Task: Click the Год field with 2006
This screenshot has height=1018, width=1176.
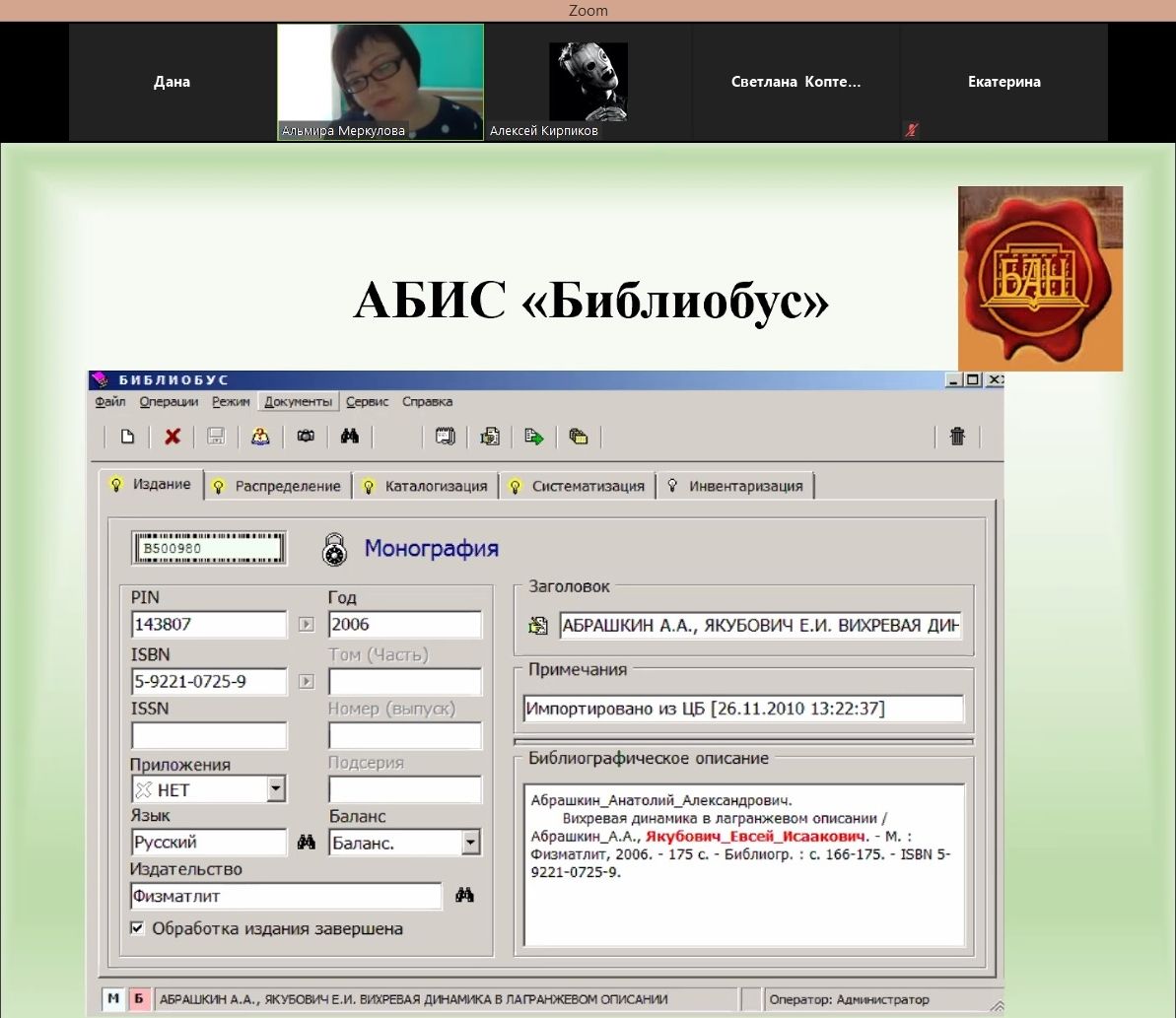Action: [x=405, y=625]
